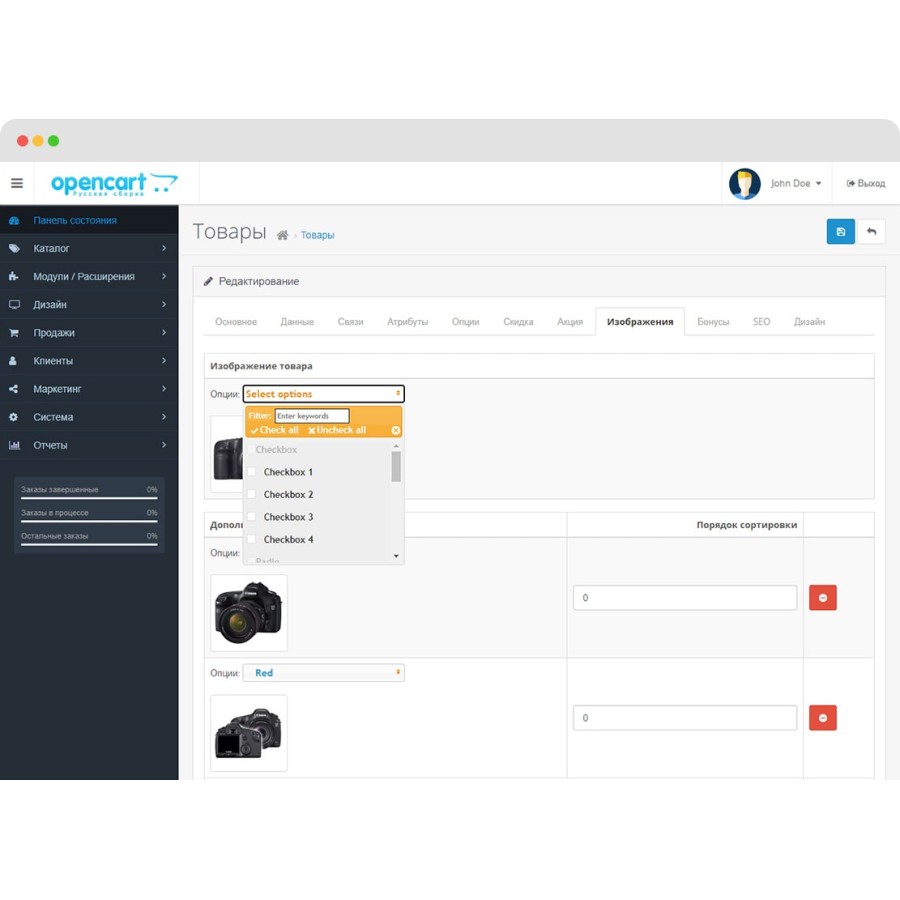Screen dimensions: 900x900
Task: Click the main product image thumbnail
Action: (227, 454)
